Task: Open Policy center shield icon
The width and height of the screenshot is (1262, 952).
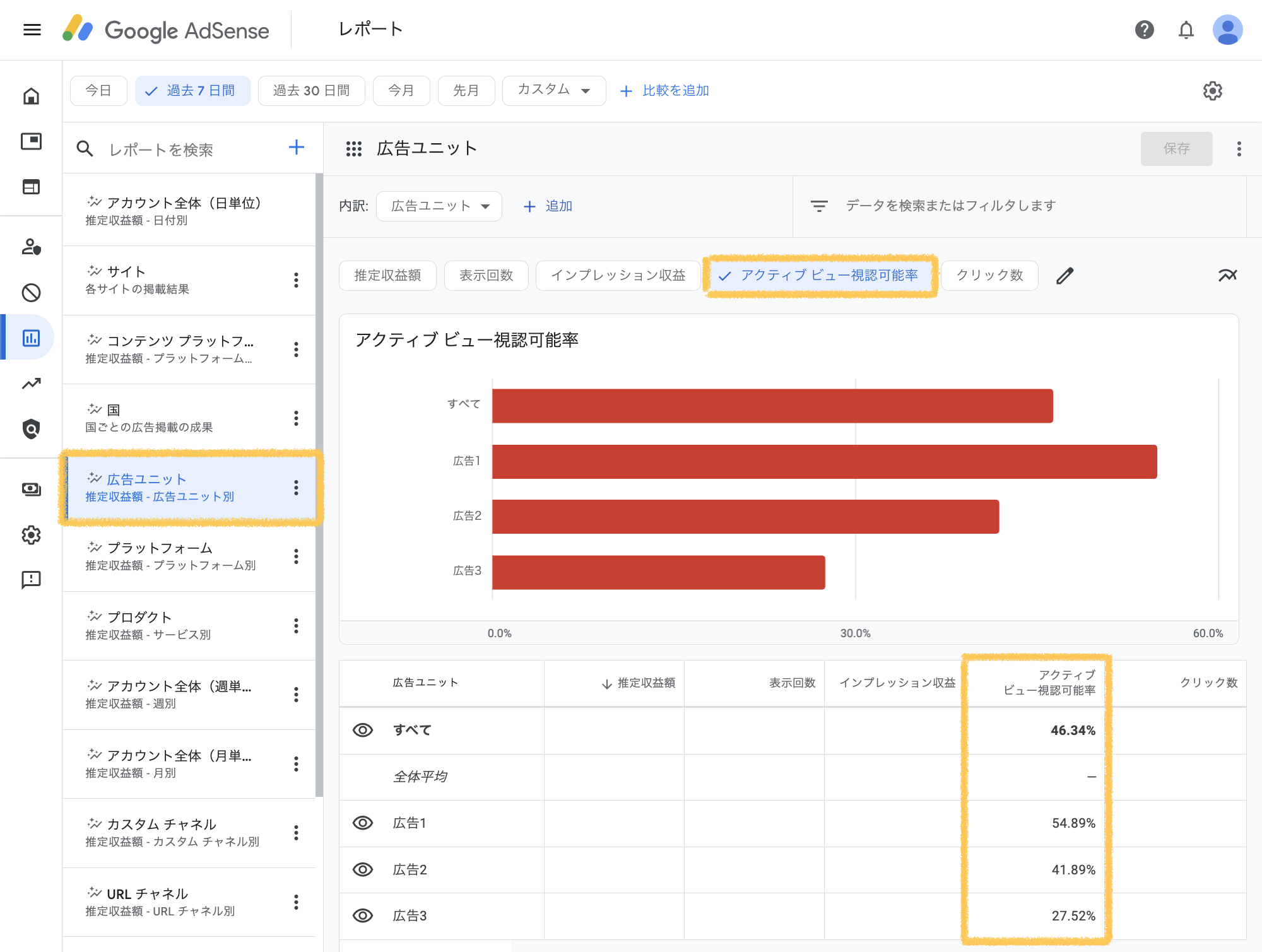Action: (x=31, y=429)
